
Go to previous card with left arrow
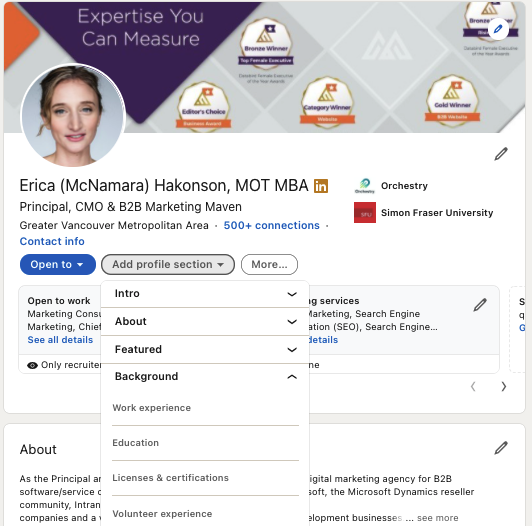[x=473, y=387]
